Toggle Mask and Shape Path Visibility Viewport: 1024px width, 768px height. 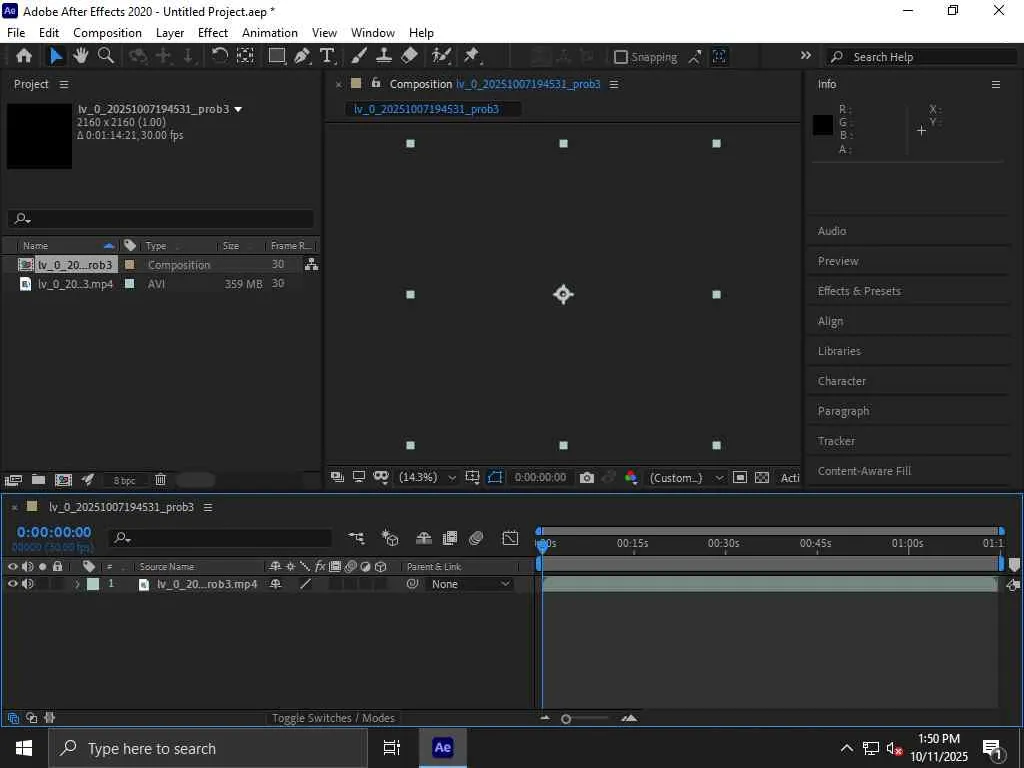point(495,478)
